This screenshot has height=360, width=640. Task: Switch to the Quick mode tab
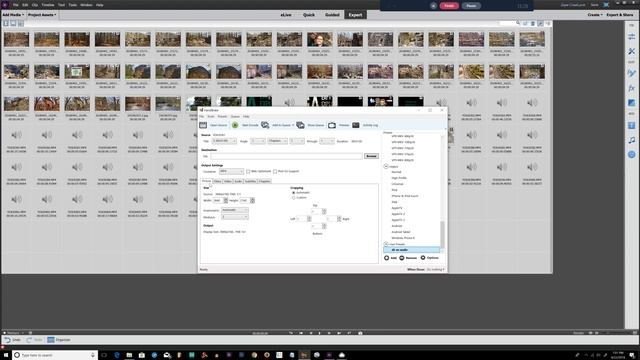pos(309,15)
